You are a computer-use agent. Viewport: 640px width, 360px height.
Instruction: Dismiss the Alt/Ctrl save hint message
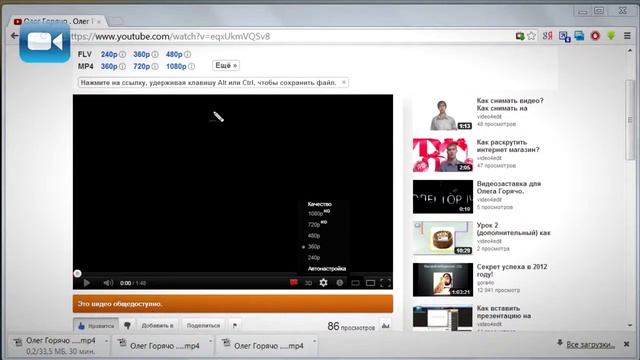click(x=344, y=82)
